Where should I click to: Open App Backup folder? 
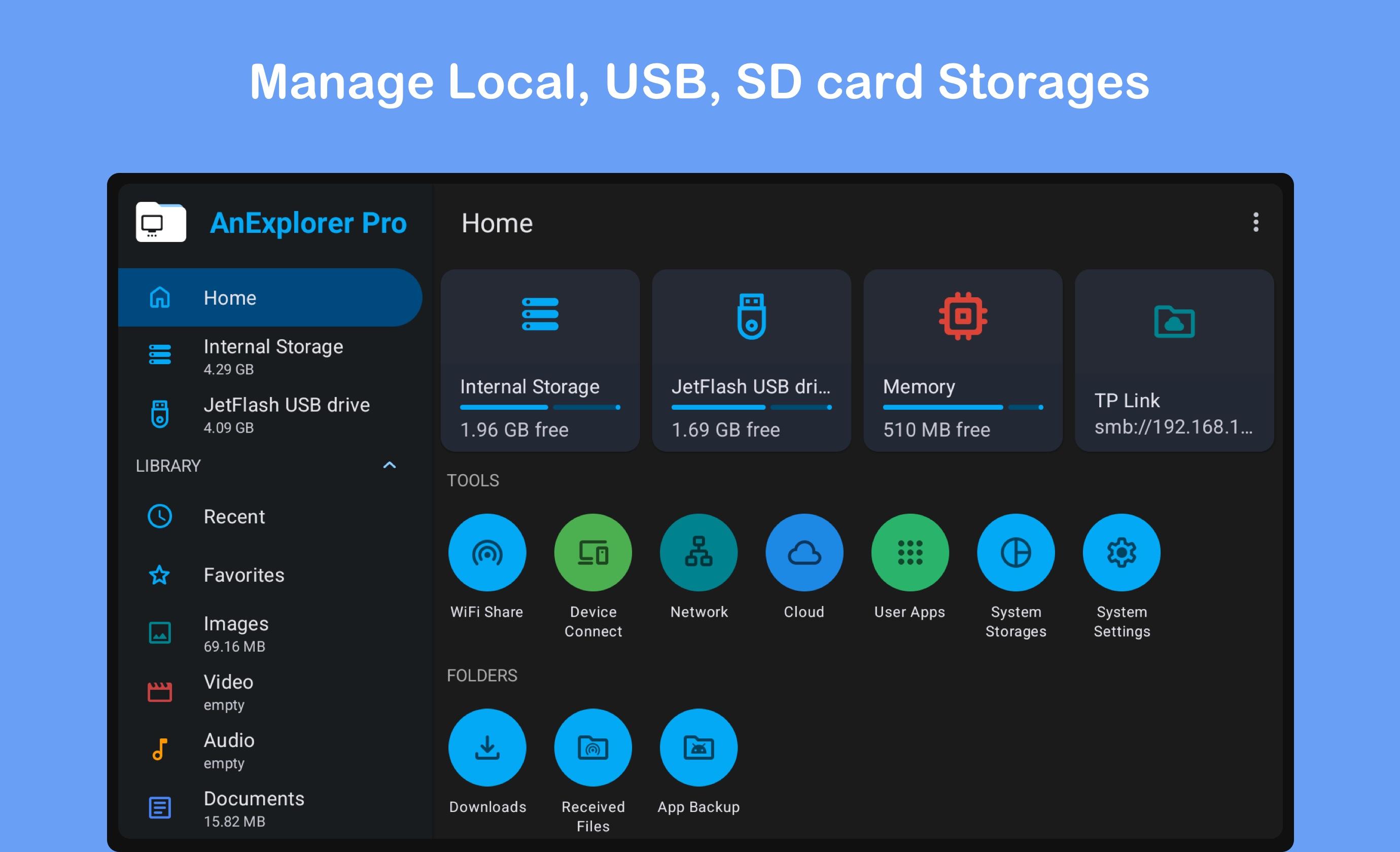[698, 747]
